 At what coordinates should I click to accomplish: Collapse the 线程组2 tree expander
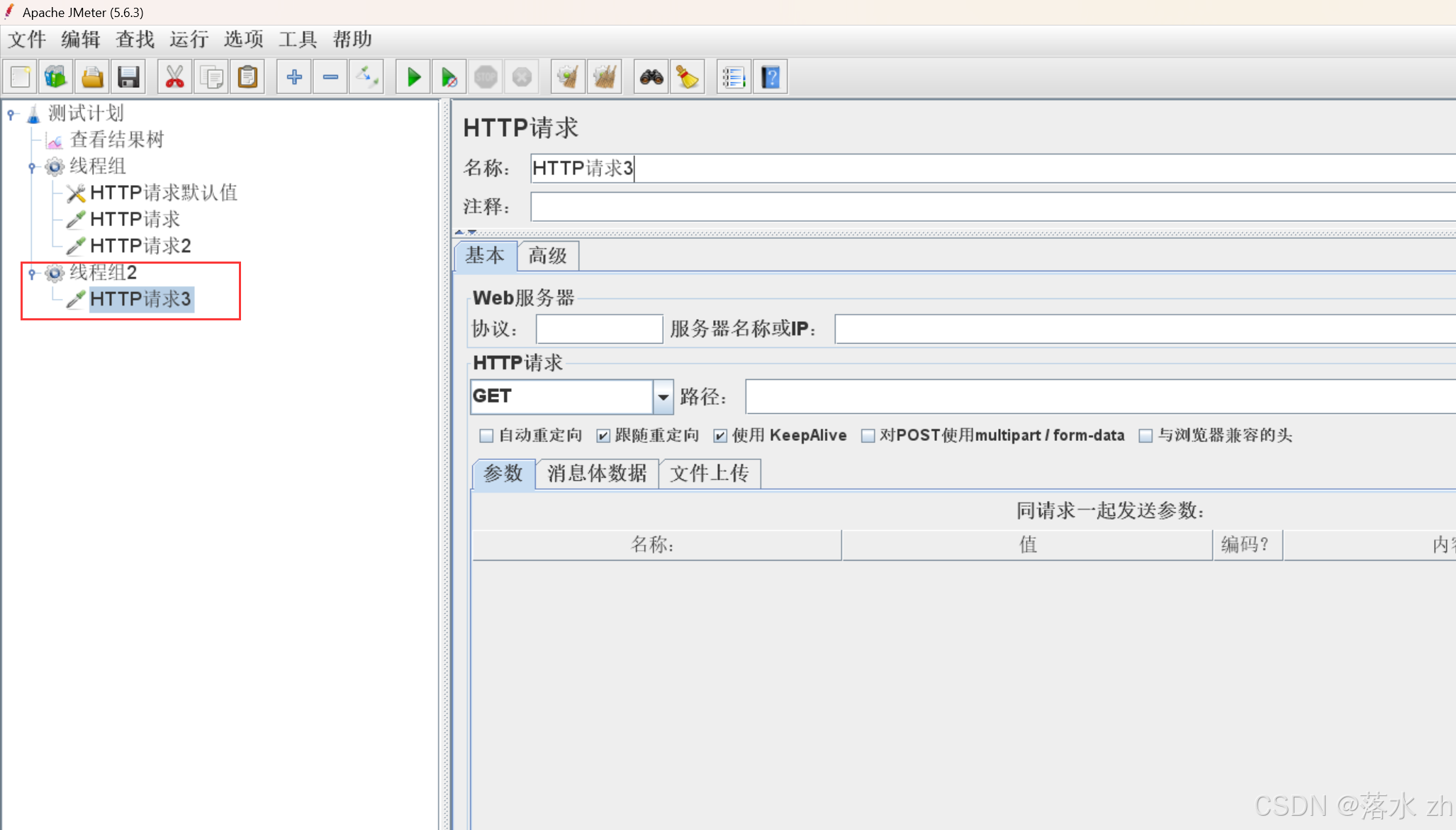[32, 273]
